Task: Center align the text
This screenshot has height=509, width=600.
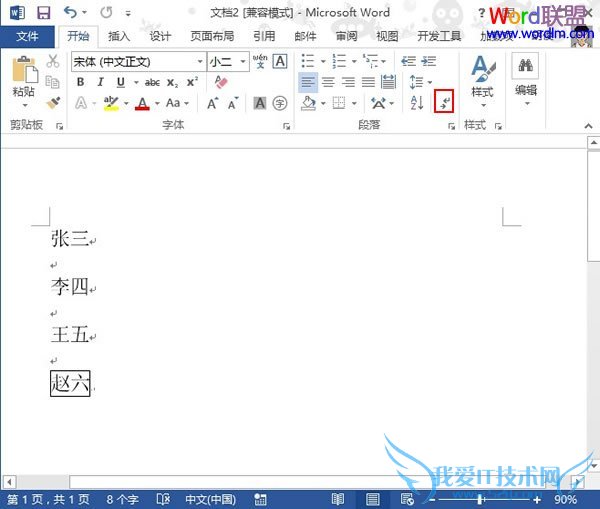Action: (x=328, y=82)
